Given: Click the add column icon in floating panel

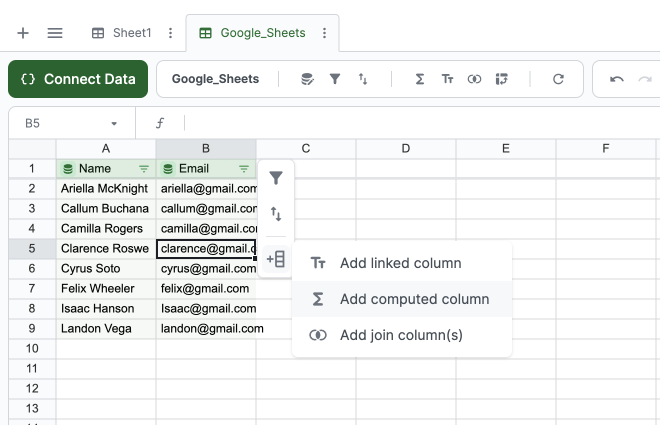Looking at the screenshot, I should [x=276, y=259].
